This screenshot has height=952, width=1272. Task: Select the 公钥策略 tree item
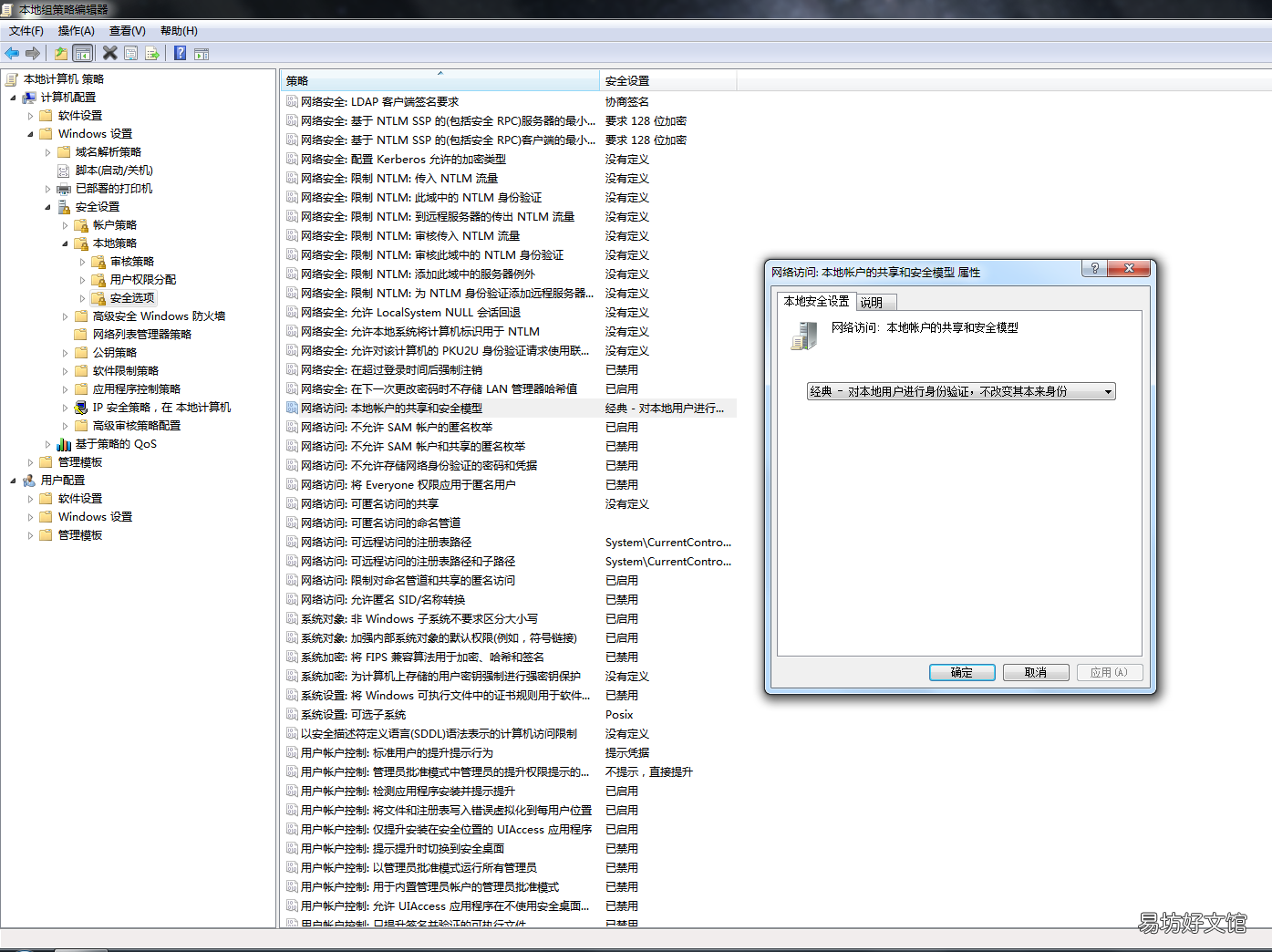point(115,353)
